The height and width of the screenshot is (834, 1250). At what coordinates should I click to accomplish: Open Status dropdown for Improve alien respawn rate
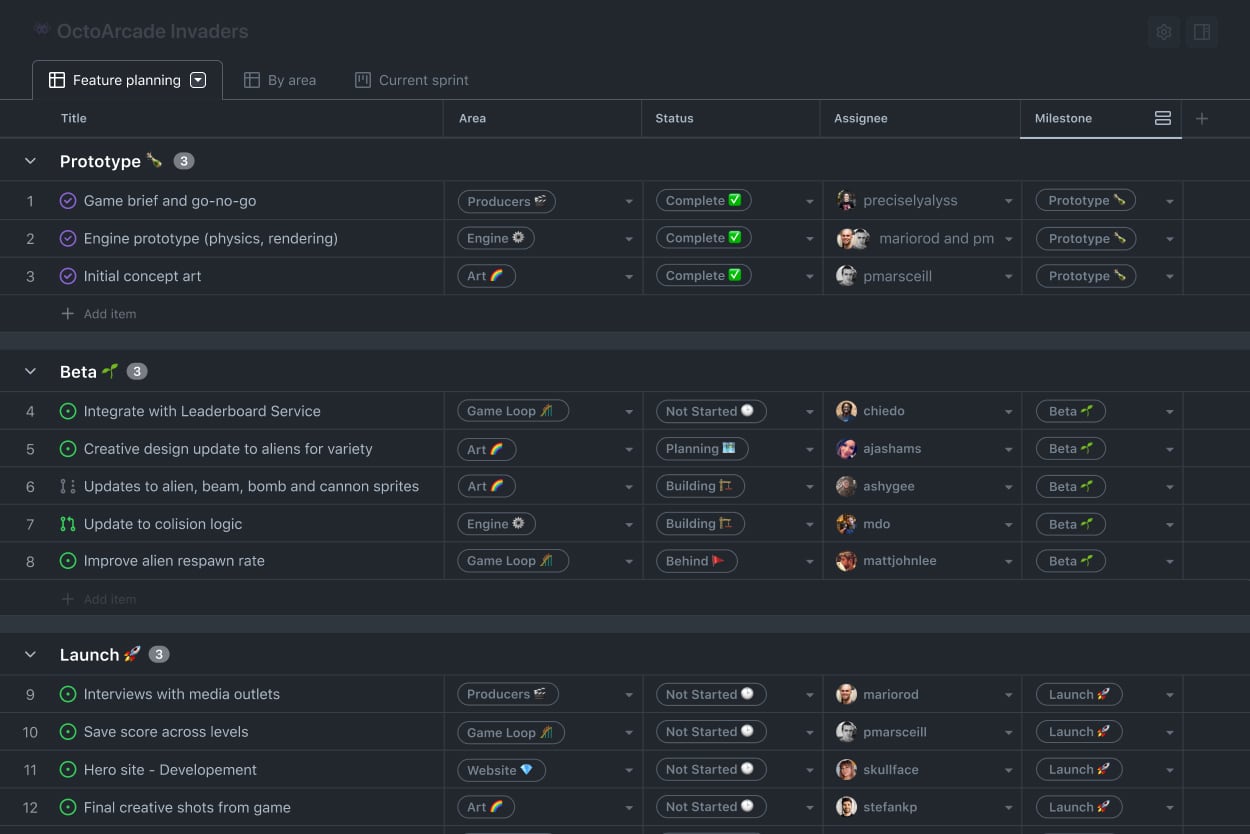[809, 562]
